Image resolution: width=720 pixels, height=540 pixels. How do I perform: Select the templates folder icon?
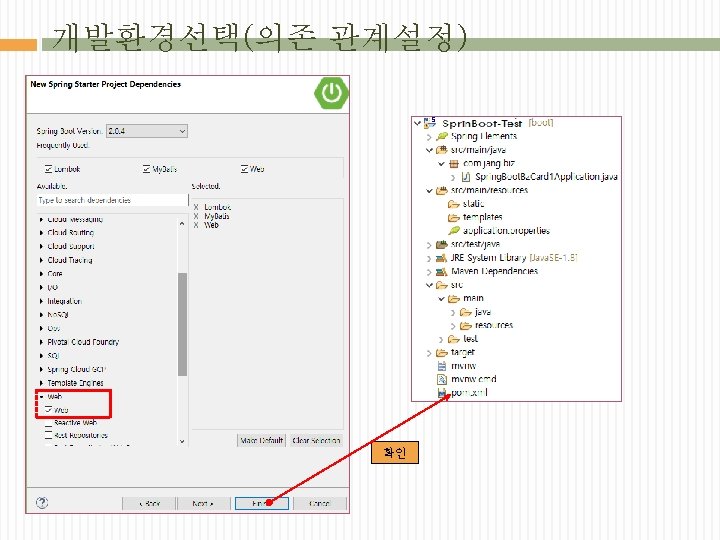[x=454, y=217]
